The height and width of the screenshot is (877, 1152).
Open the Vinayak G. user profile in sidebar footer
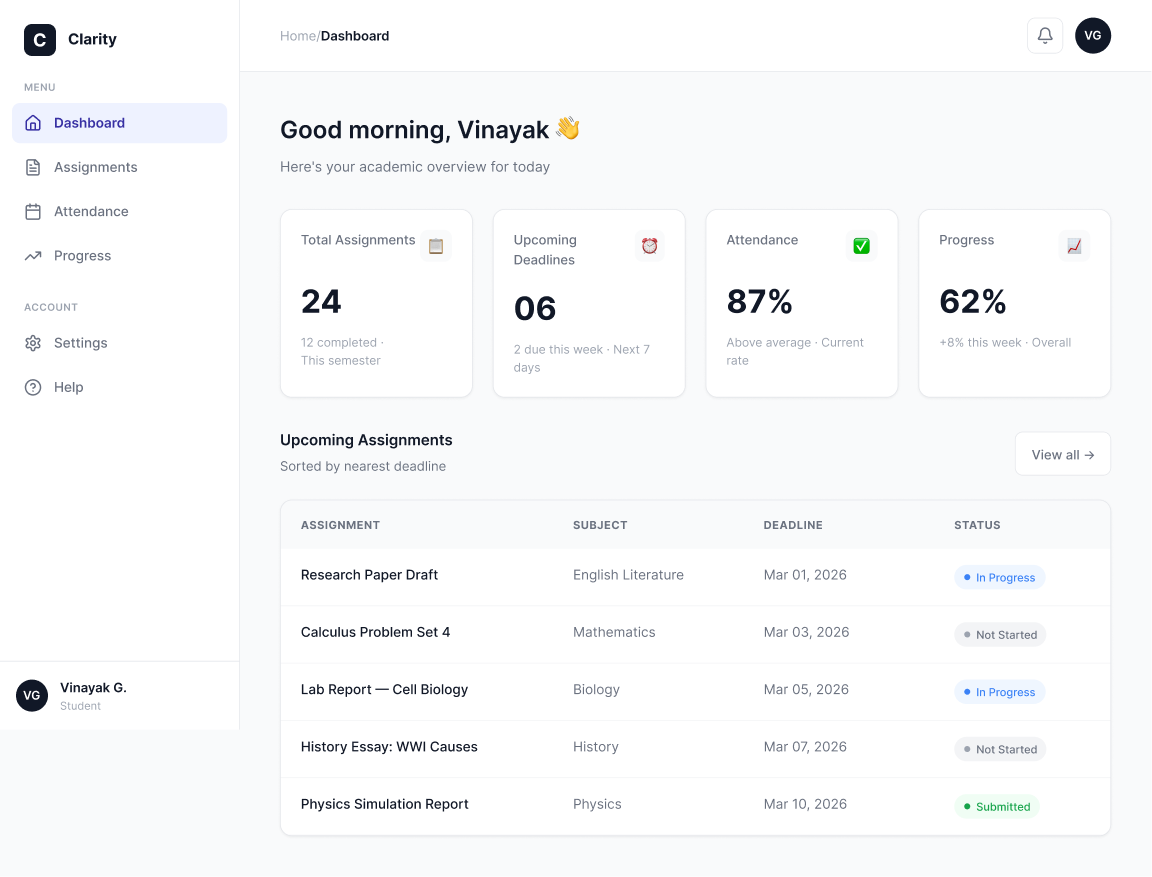pos(92,695)
